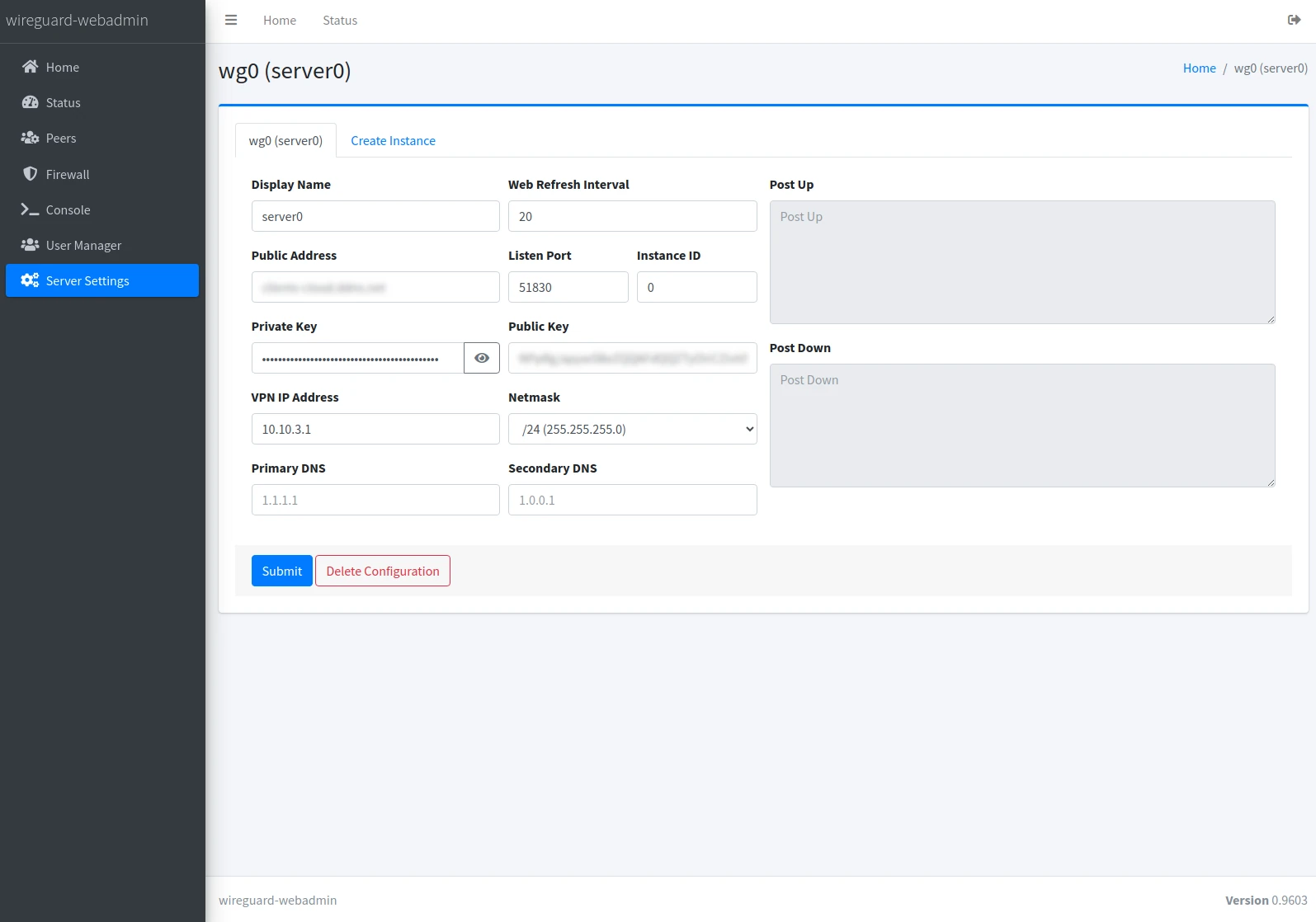Click the wg0 (server0) breadcrumb text
The width and height of the screenshot is (1316, 922).
(1271, 68)
